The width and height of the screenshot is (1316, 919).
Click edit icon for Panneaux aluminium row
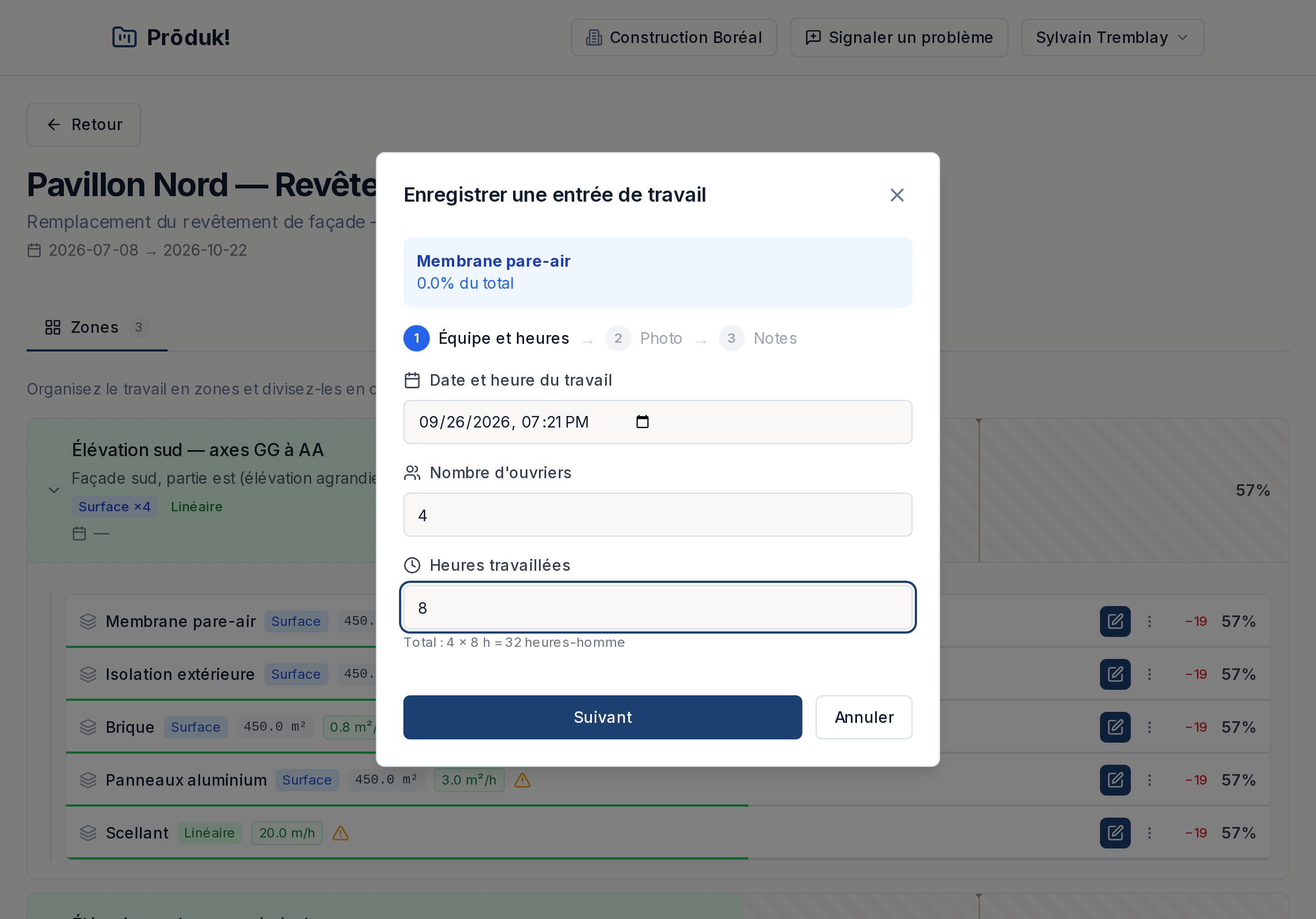1115,780
